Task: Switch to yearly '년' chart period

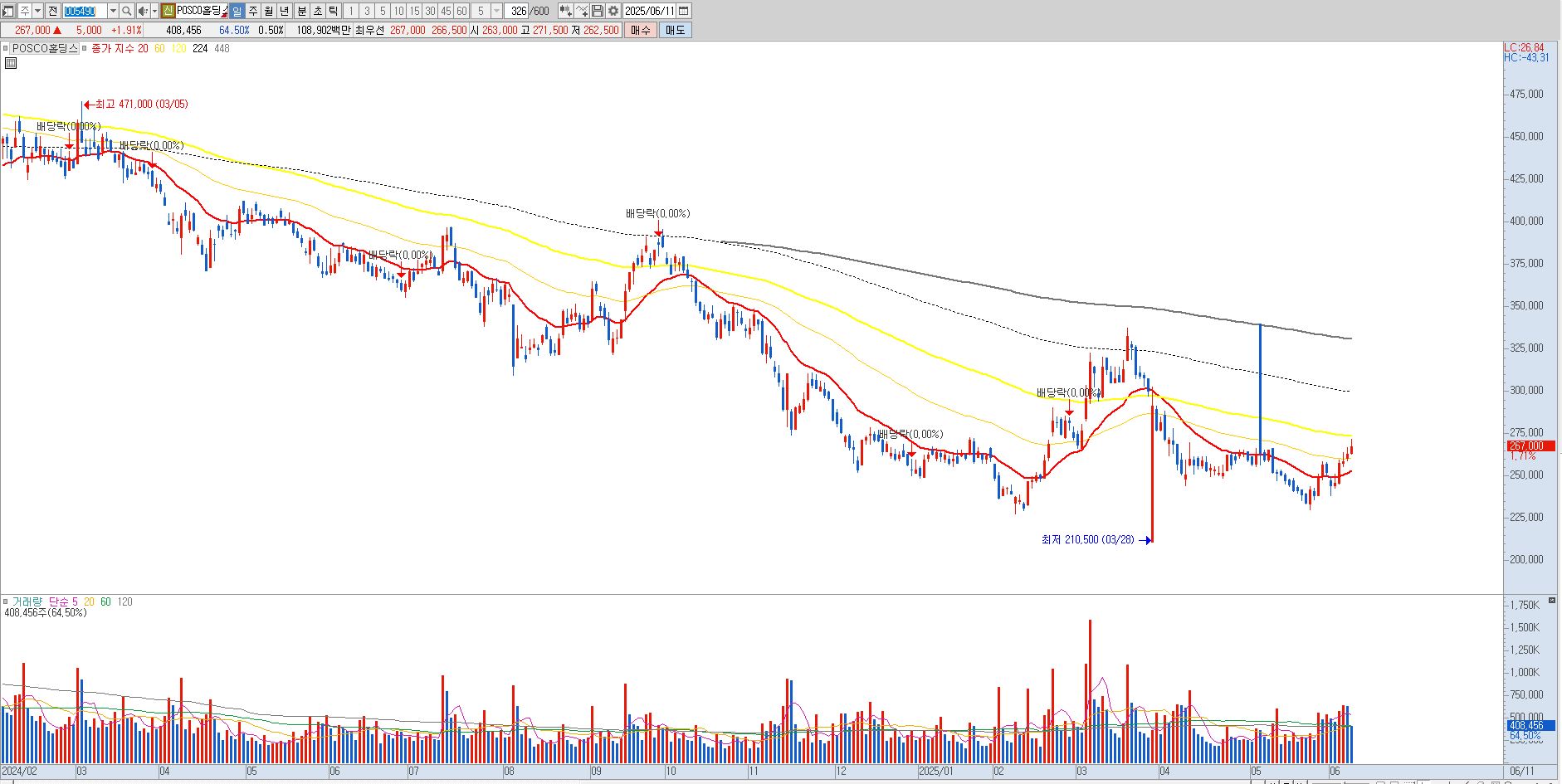Action: [285, 11]
